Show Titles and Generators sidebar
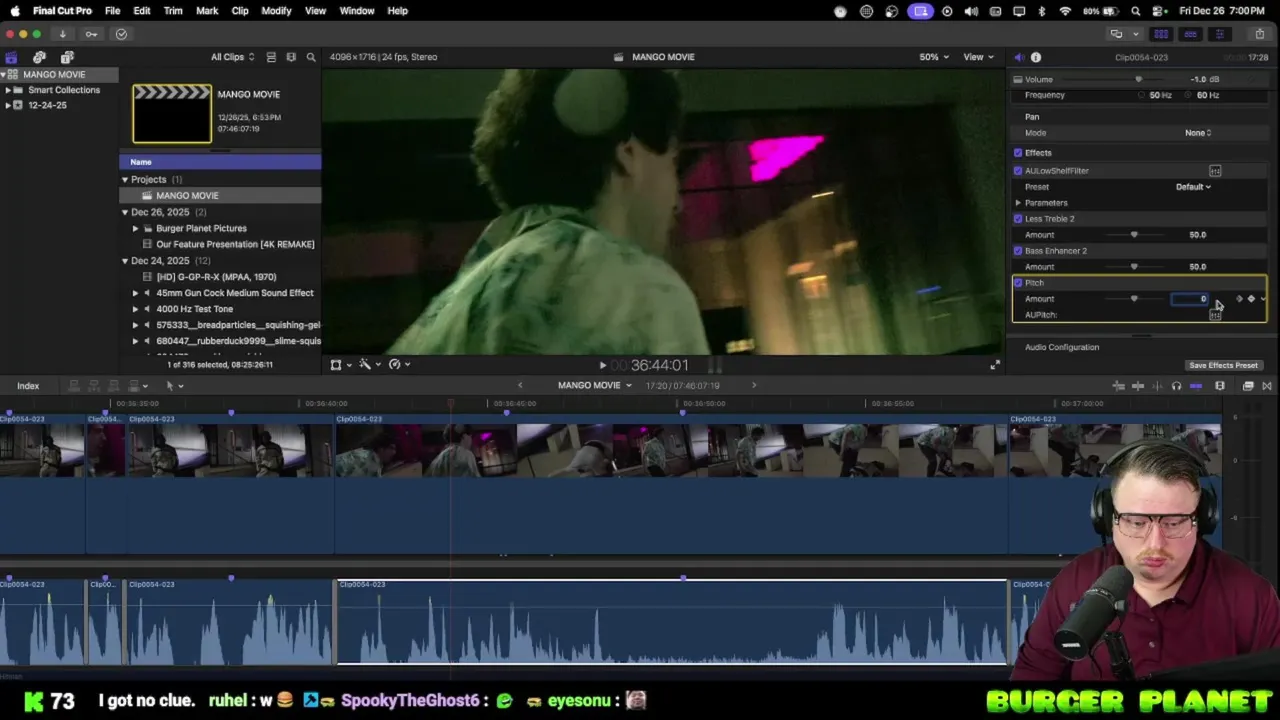 coord(67,57)
